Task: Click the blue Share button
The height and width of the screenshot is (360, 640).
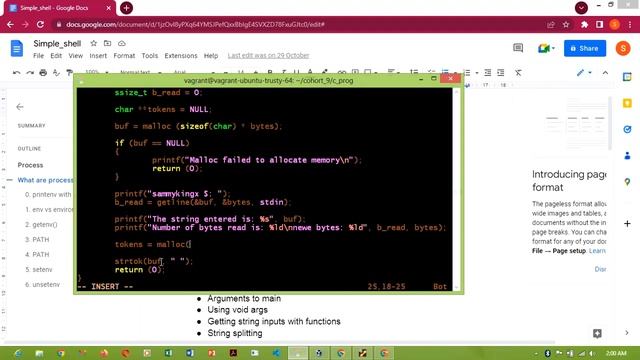Action: click(x=585, y=48)
